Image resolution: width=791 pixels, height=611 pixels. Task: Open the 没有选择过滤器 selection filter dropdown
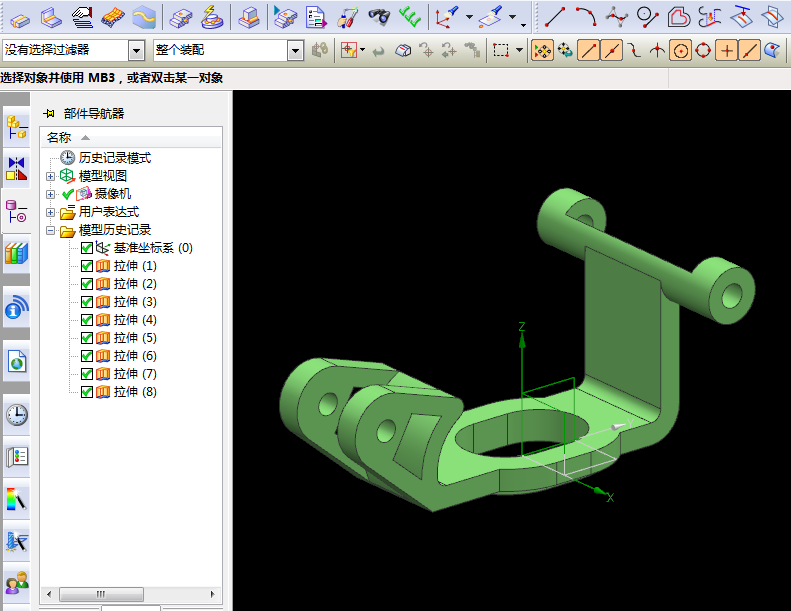tap(136, 50)
